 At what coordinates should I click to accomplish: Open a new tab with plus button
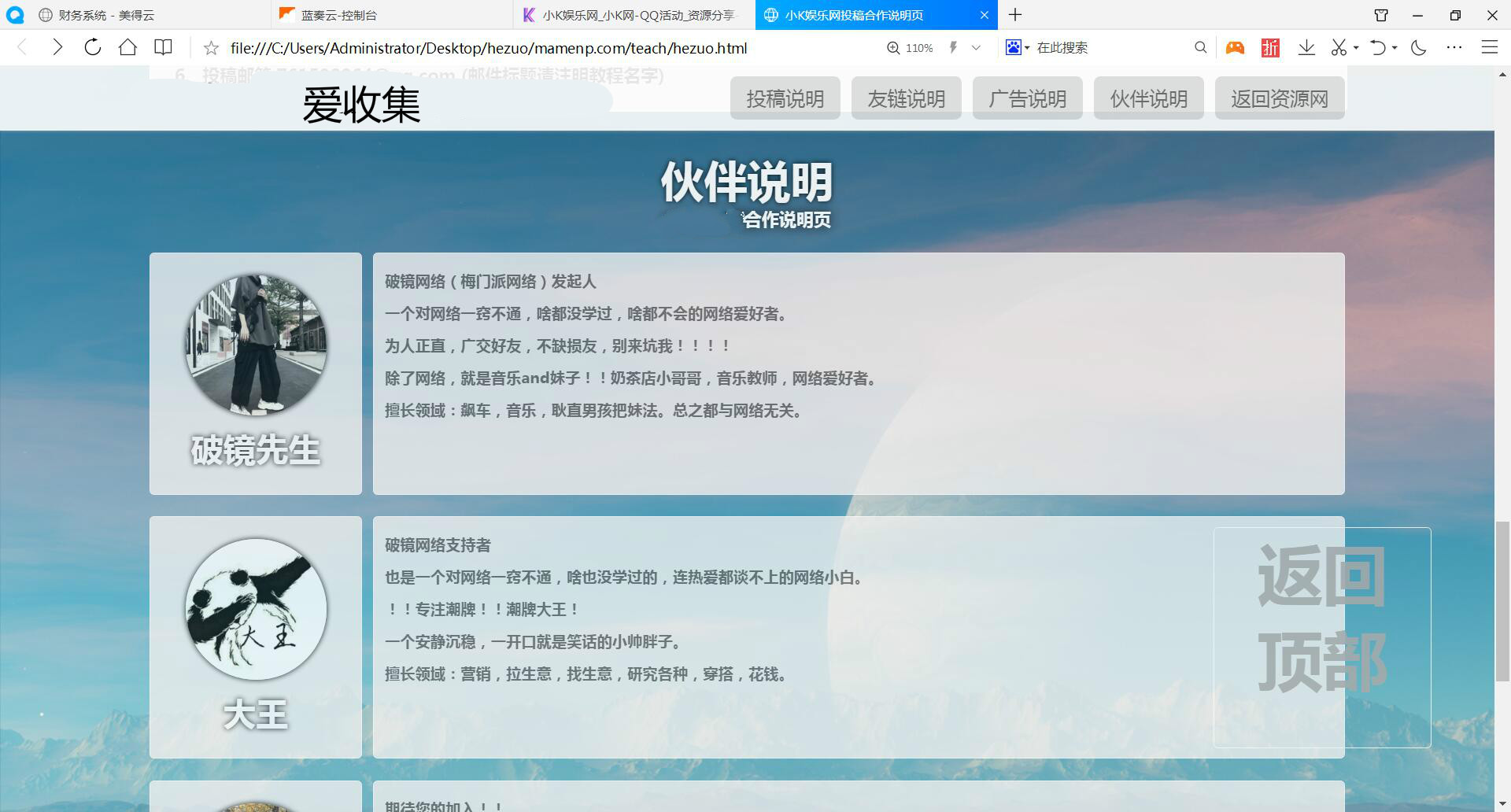(x=1015, y=15)
